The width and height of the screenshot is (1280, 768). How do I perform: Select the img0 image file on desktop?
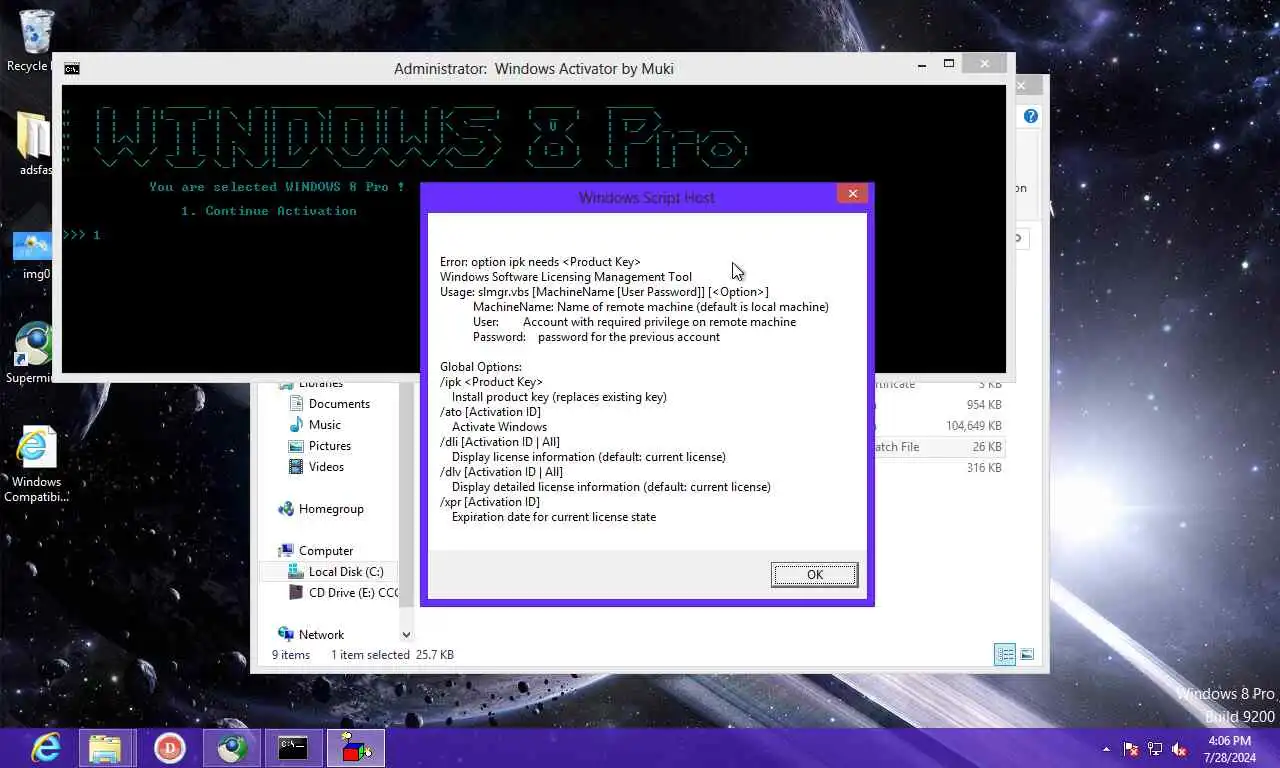[32, 255]
